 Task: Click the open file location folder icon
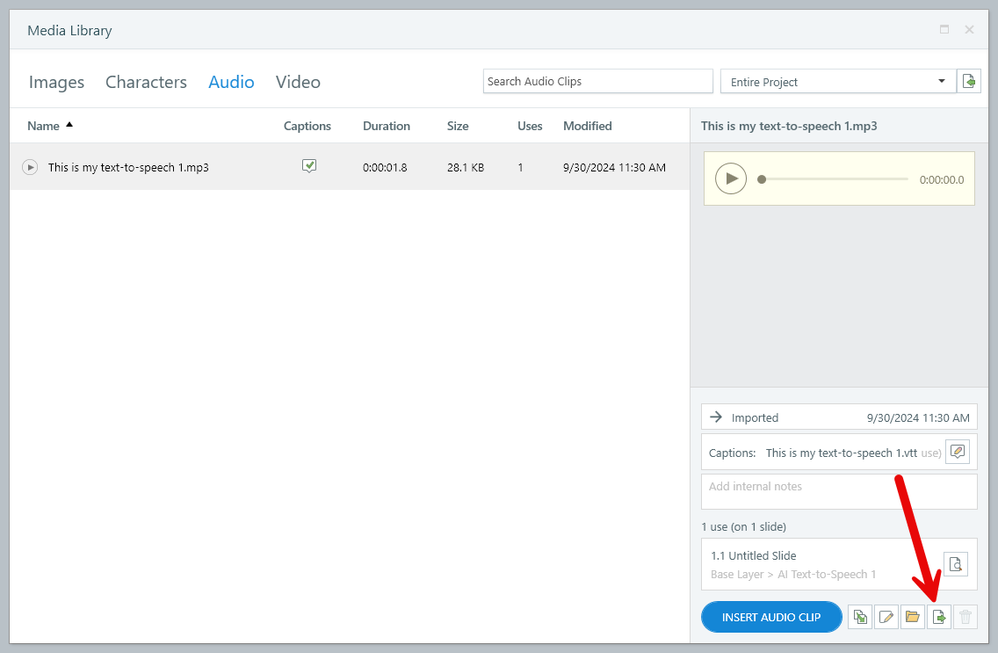click(912, 617)
